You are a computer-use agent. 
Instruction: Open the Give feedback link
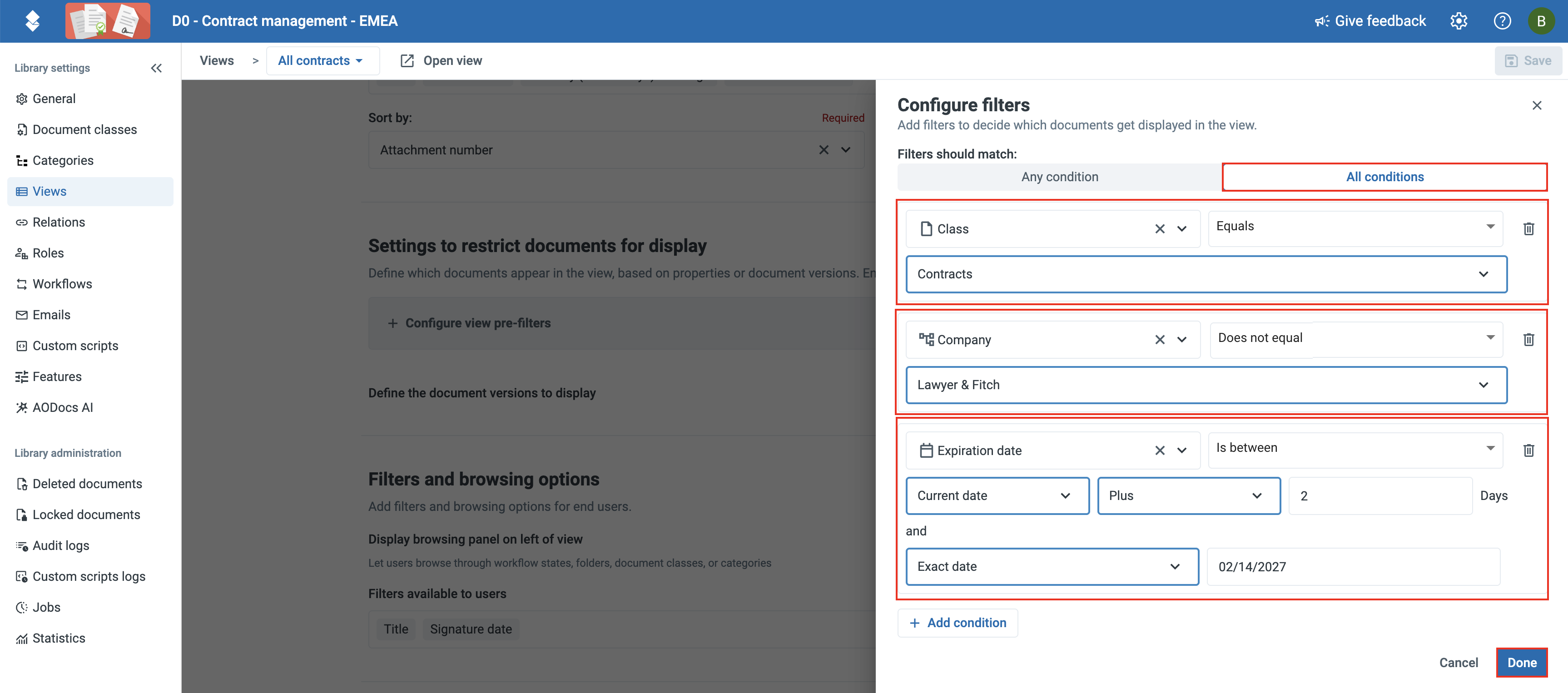click(1370, 21)
